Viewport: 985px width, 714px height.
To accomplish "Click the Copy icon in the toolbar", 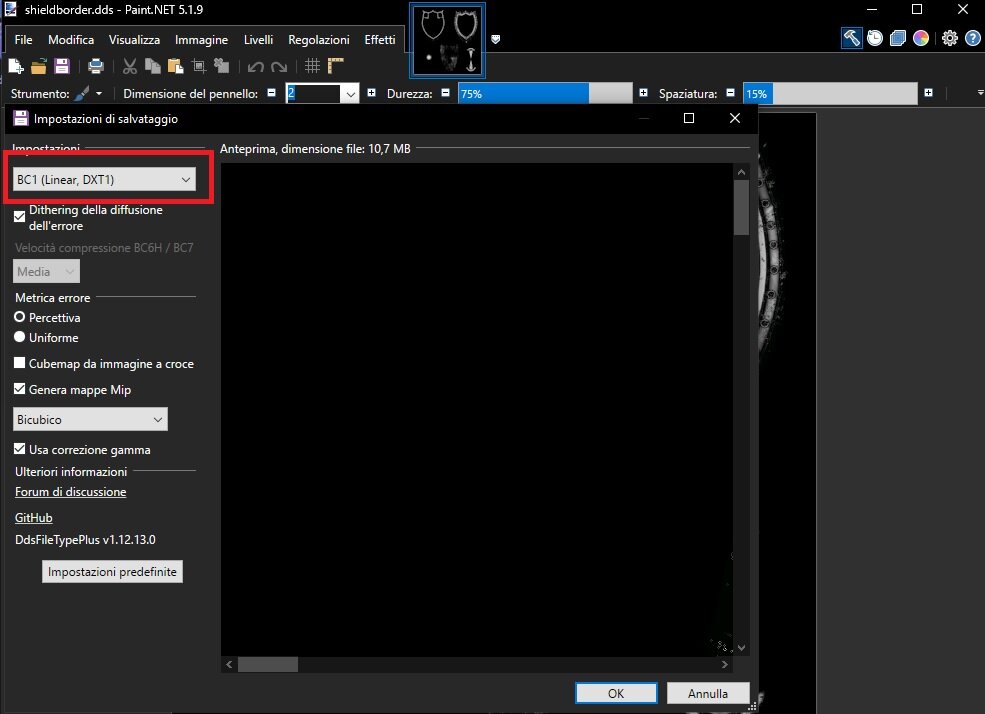I will click(153, 66).
